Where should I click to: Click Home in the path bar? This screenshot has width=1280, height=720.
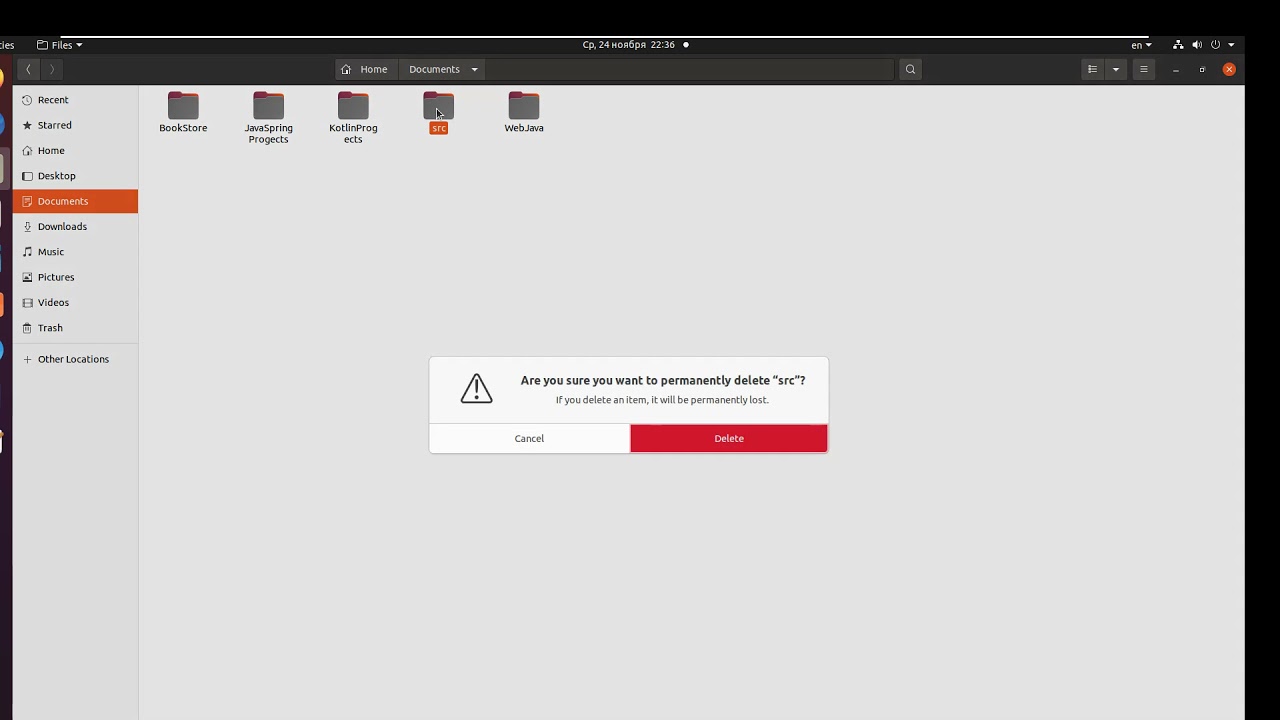click(x=364, y=69)
